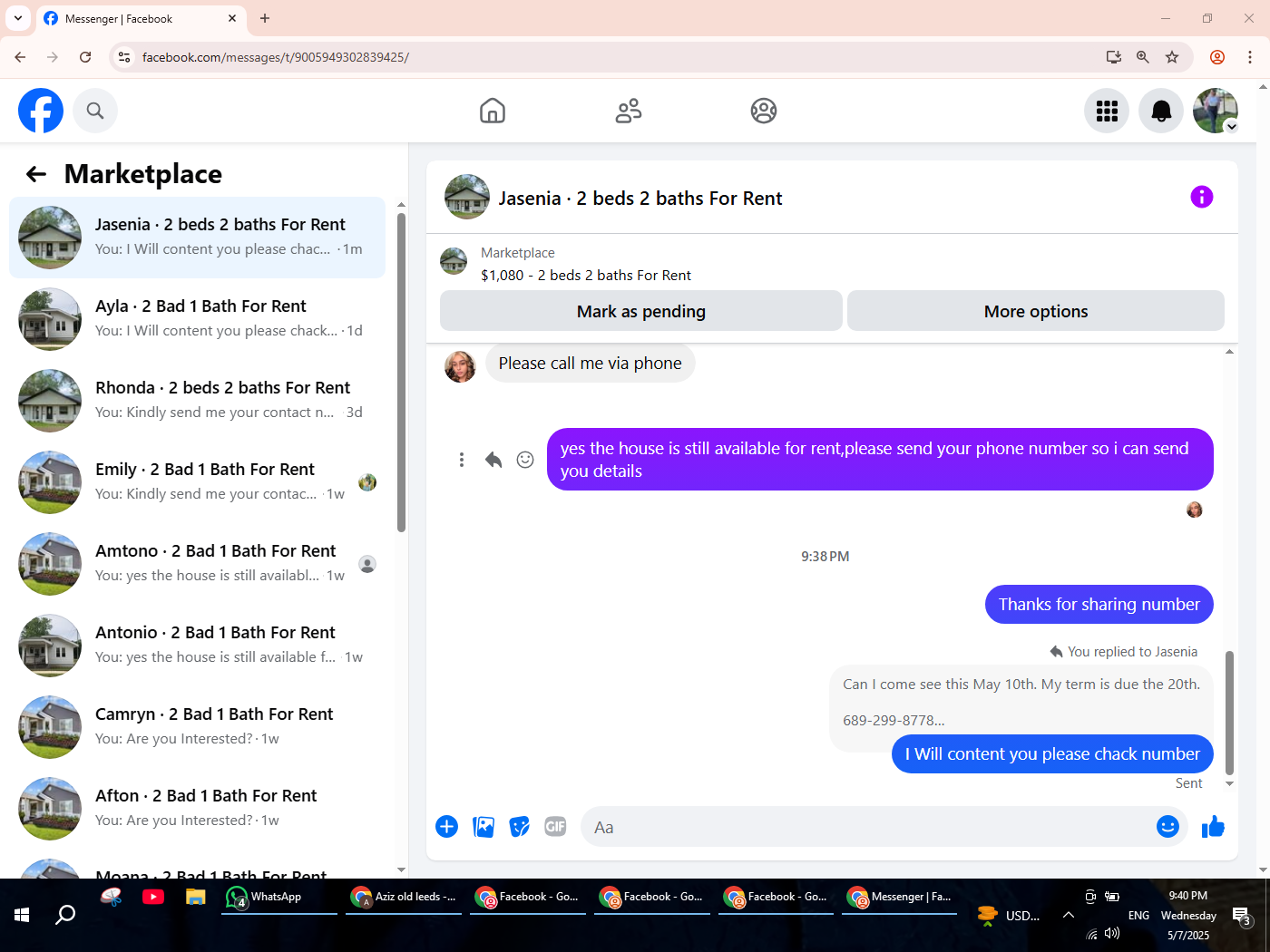1270x952 pixels.
Task: Open new browser tab plus button
Action: click(x=265, y=18)
